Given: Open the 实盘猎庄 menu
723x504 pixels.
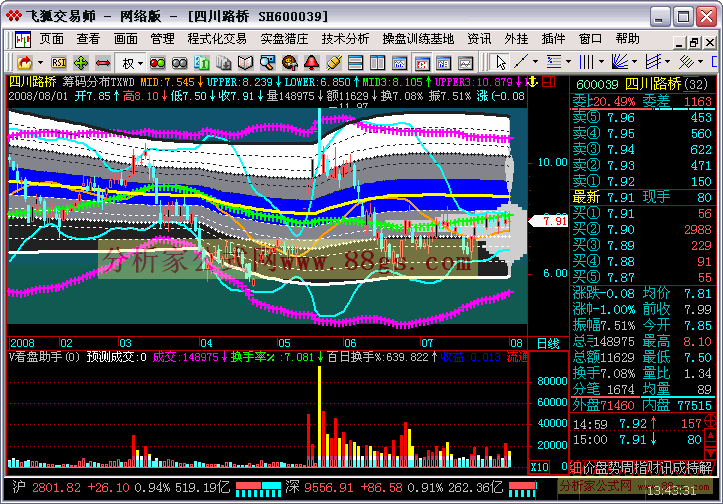Looking at the screenshot, I should 284,39.
